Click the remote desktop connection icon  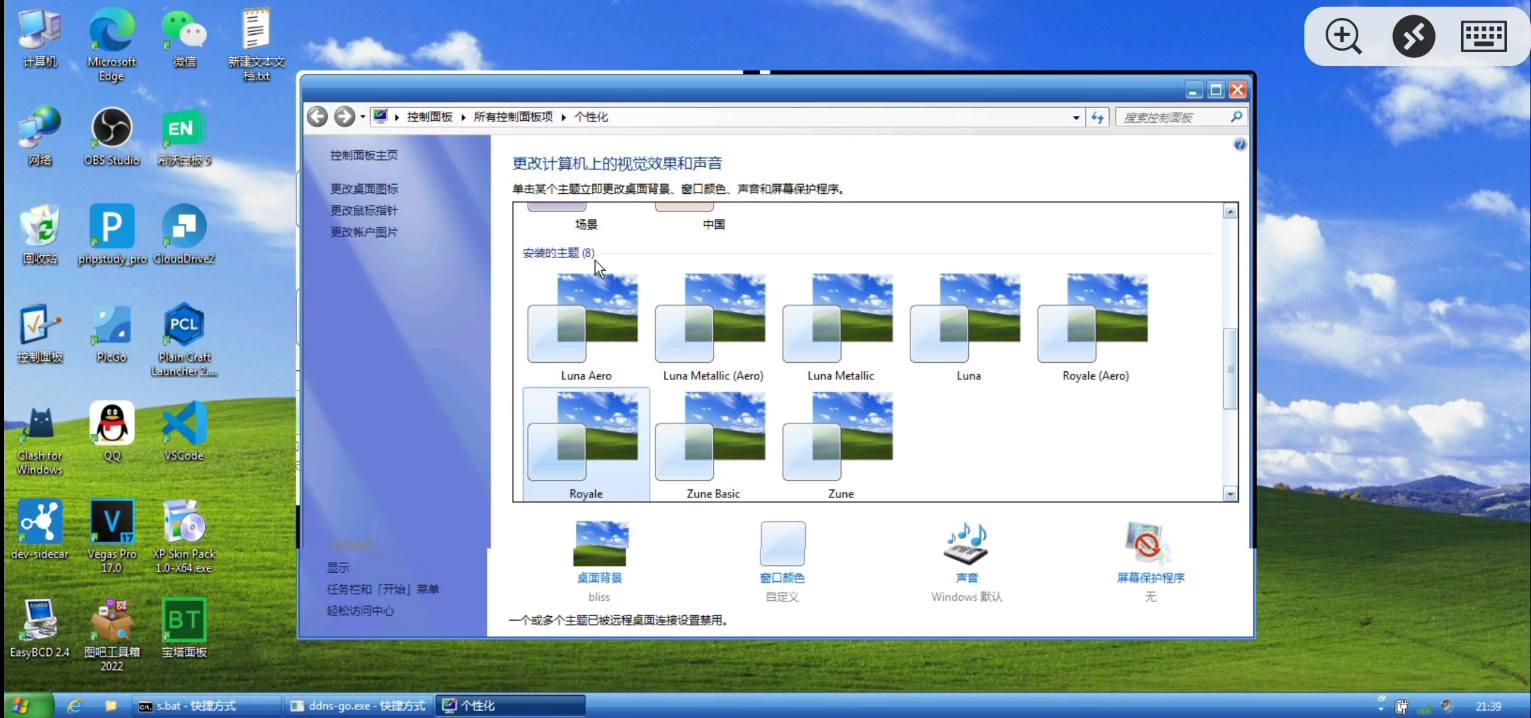[x=1414, y=37]
